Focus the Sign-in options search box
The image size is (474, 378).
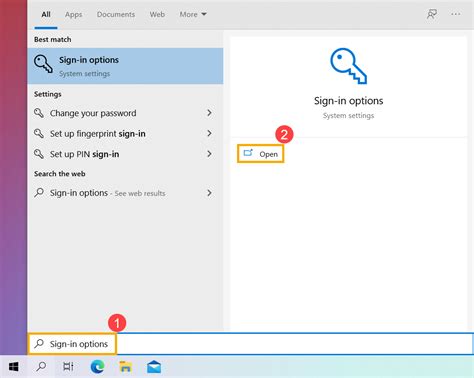[250, 344]
